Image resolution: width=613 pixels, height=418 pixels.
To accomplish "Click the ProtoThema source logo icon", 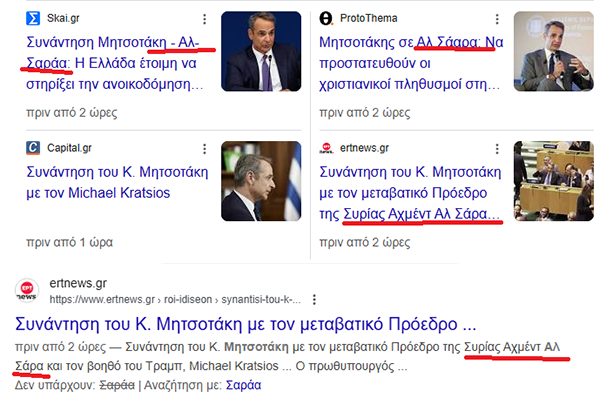I will tap(326, 18).
